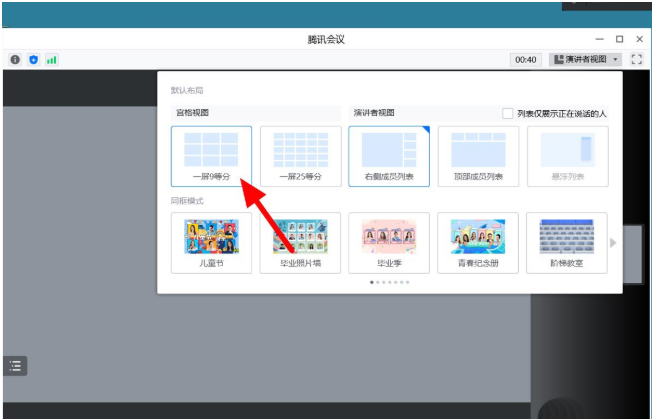Click the blue security shield icon

33,60
